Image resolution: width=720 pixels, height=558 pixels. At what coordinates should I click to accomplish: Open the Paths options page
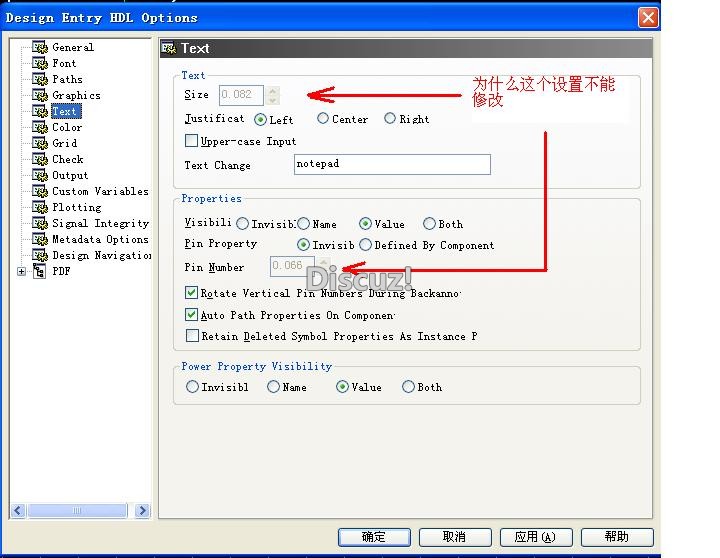68,79
